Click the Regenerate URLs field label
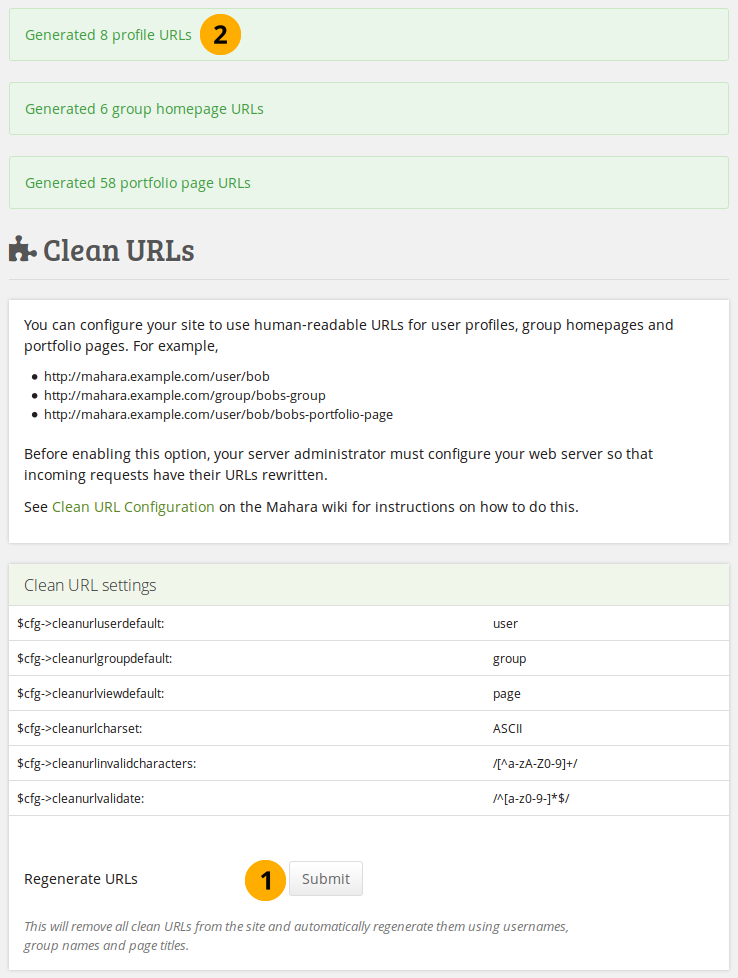Viewport: 738px width, 978px height. pyautogui.click(x=81, y=880)
